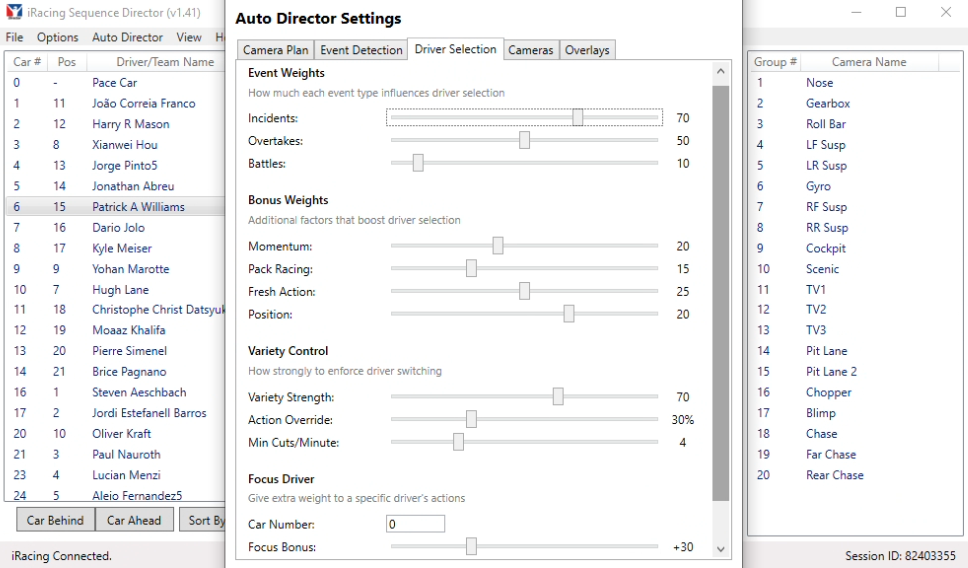Open the Options menu
The image size is (968, 568).
(58, 37)
